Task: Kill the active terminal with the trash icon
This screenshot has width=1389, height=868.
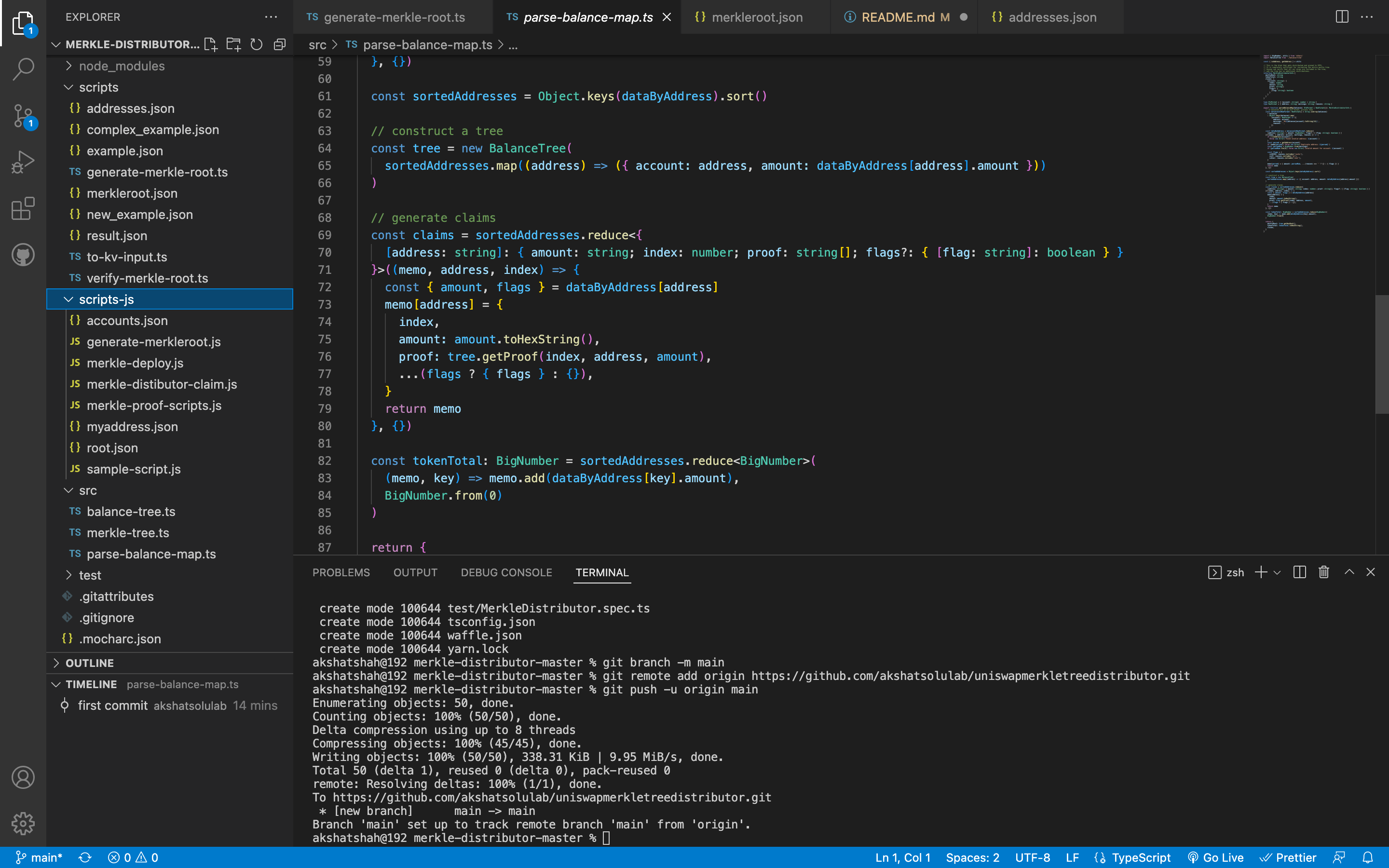Action: 1322,572
